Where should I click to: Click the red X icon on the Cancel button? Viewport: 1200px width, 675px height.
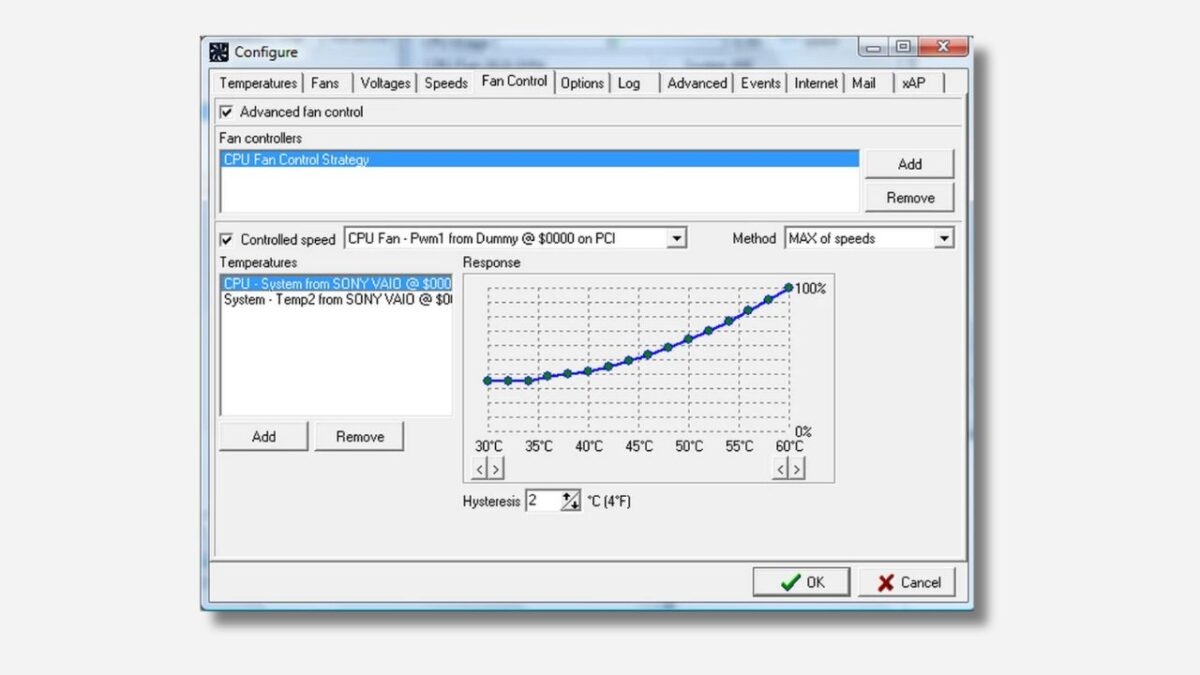tap(884, 581)
